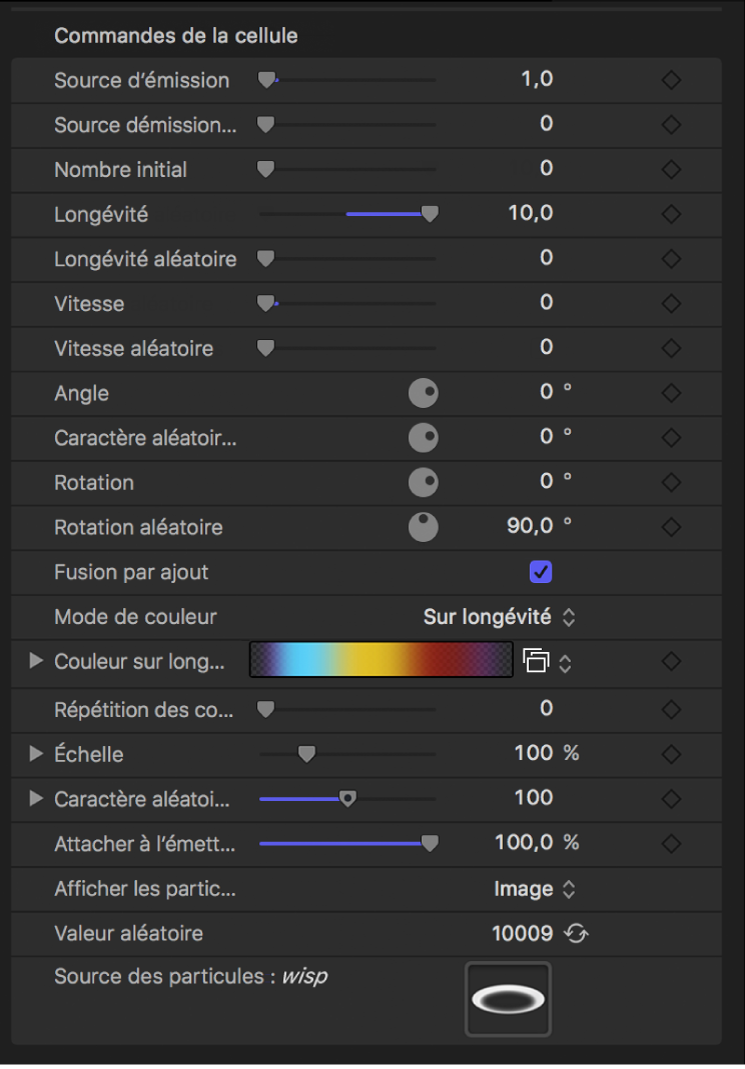Click the gradient preset copy icon
The height and width of the screenshot is (1069, 745).
point(536,661)
